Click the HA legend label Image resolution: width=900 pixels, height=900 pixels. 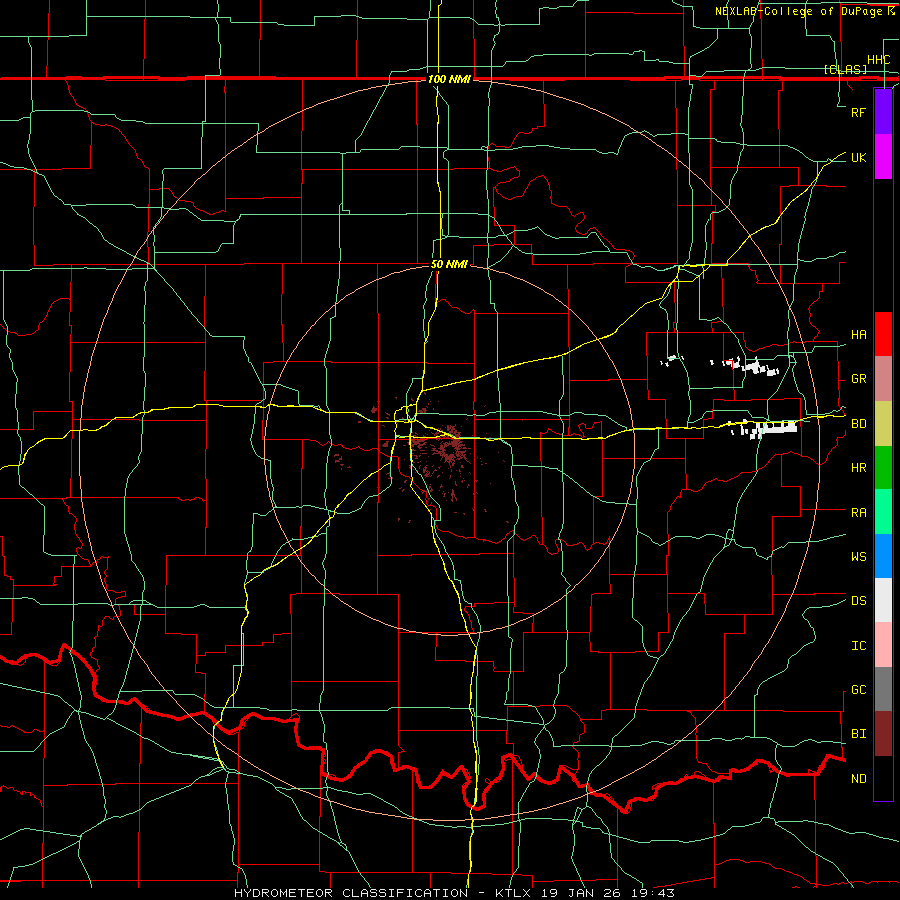858,335
